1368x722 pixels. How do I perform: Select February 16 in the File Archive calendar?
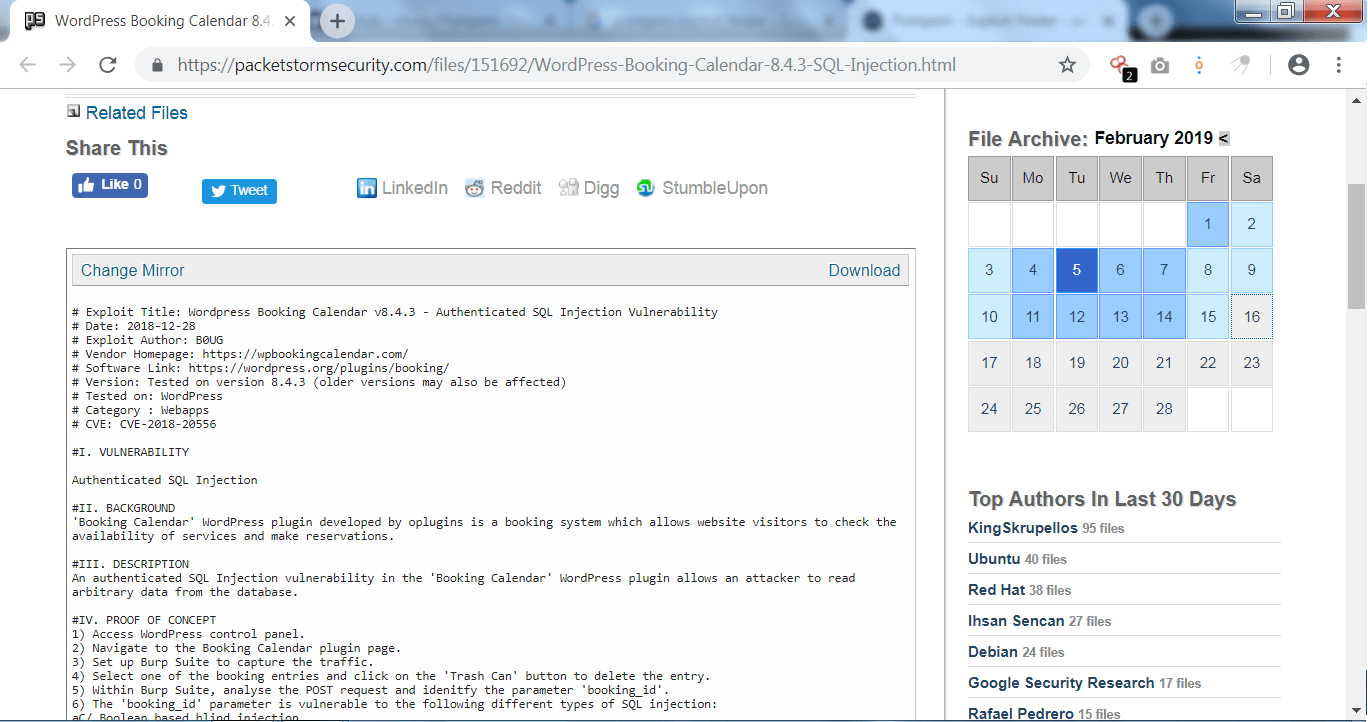pos(1251,316)
